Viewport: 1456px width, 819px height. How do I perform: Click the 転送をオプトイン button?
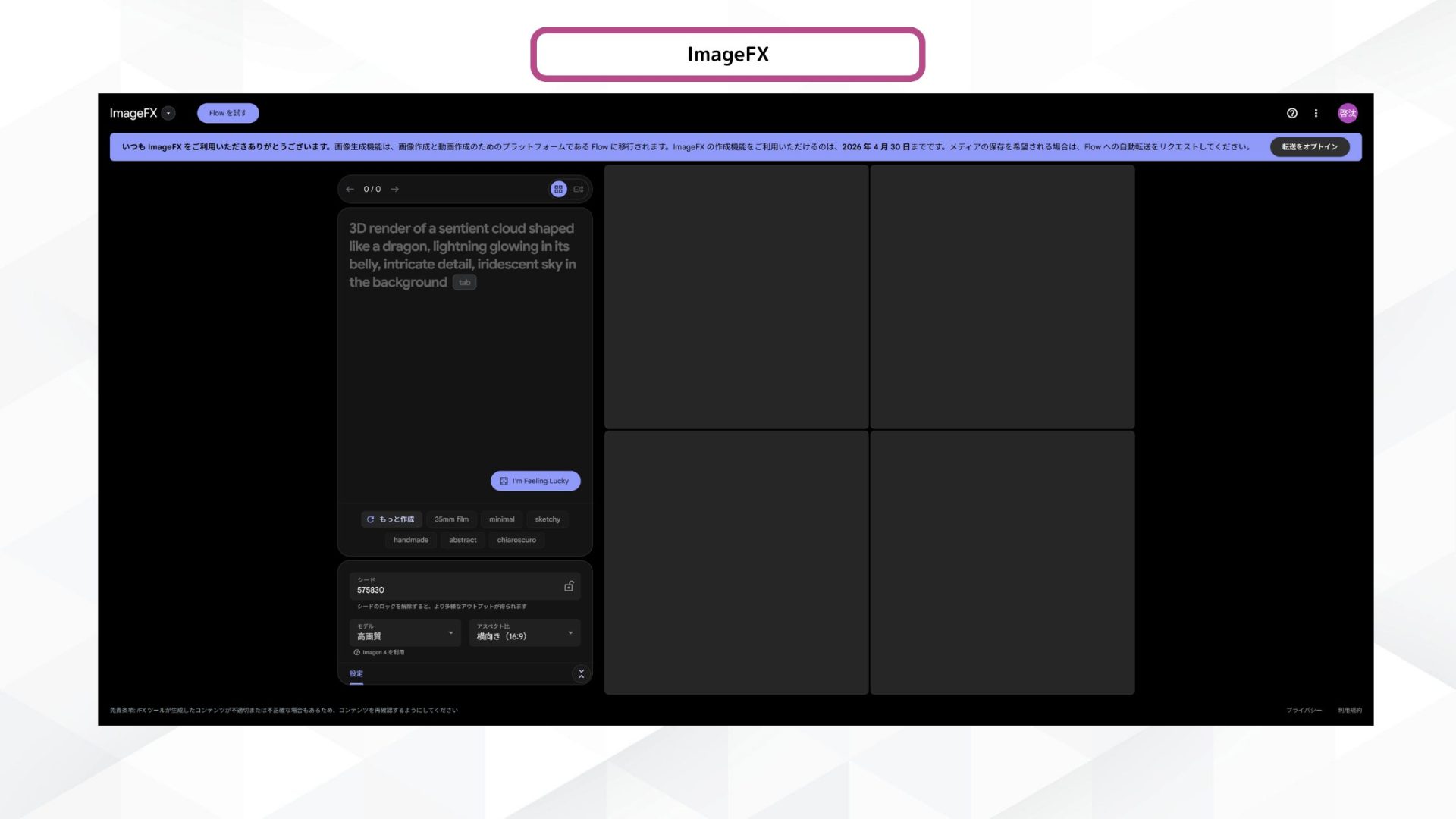point(1310,146)
